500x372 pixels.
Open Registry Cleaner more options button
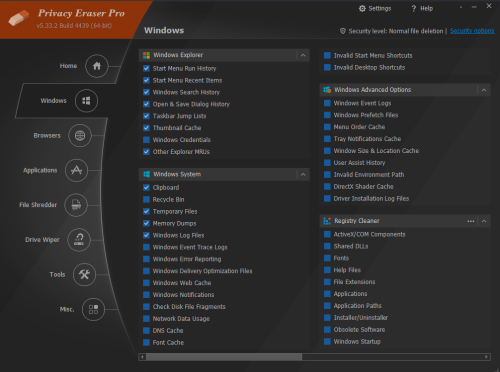471,221
